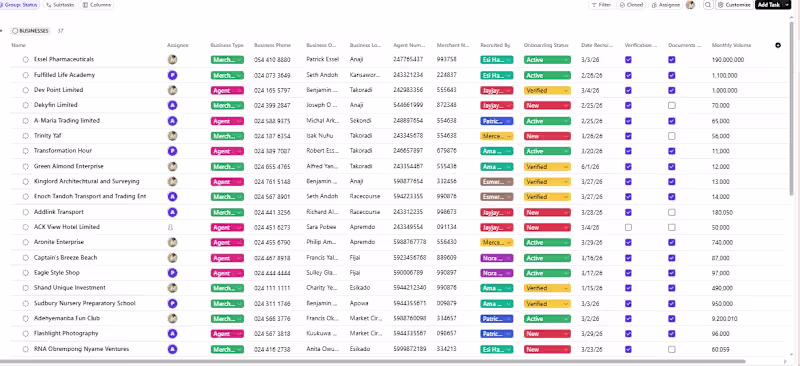800x366 pixels.
Task: Open Adehyemanba Fun Club task
Action: 67,319
